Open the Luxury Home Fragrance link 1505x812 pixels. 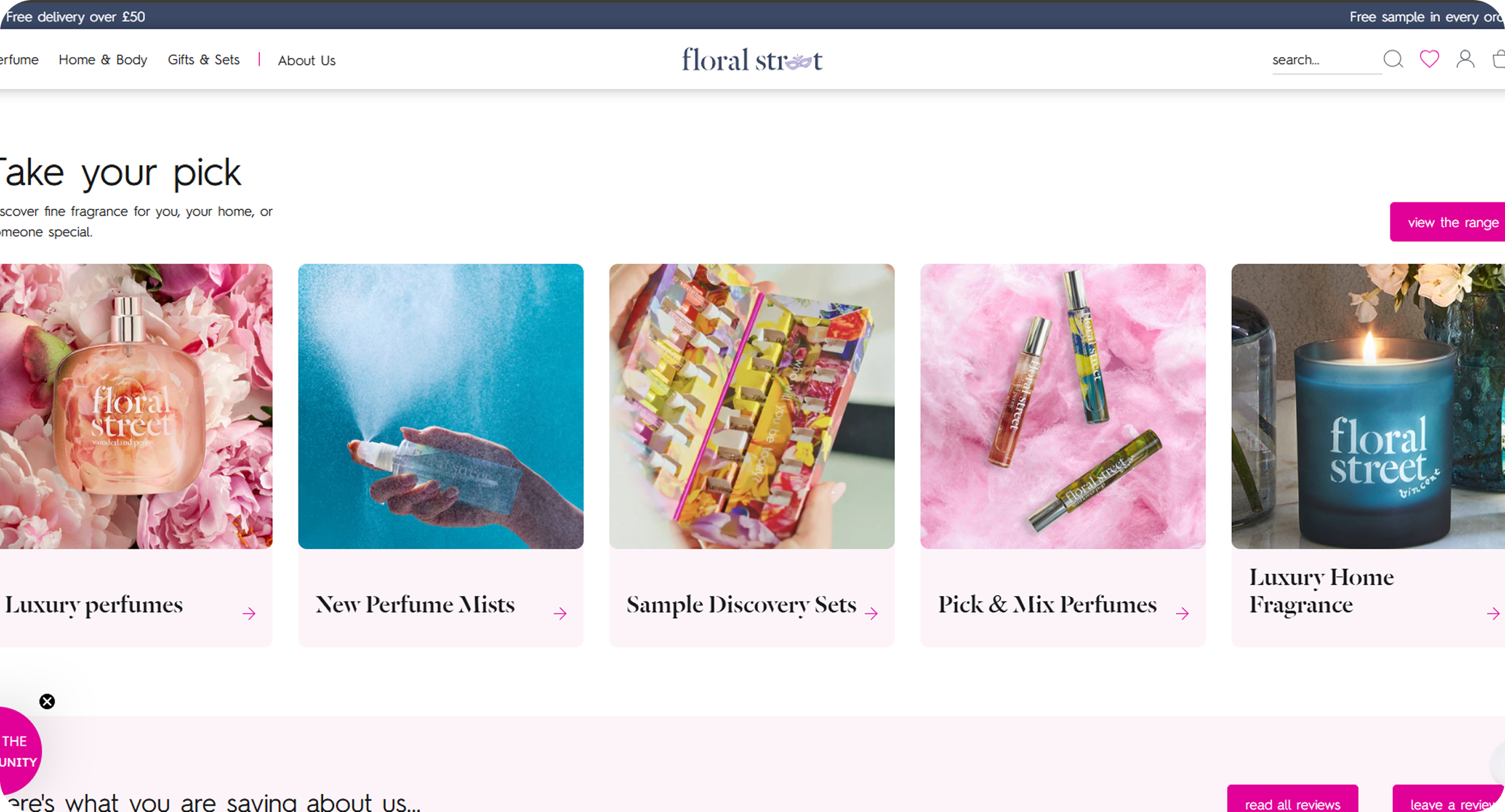tap(1321, 590)
